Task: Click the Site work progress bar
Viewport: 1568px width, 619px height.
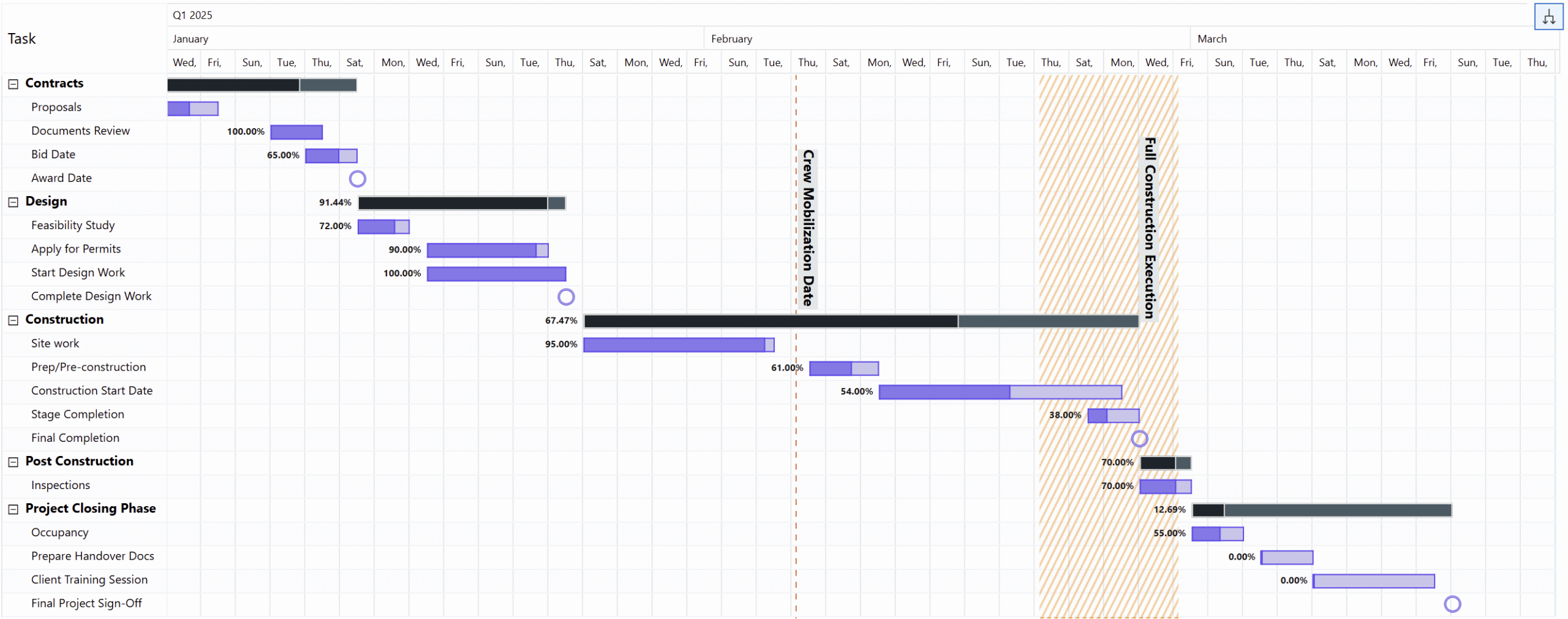Action: 678,345
